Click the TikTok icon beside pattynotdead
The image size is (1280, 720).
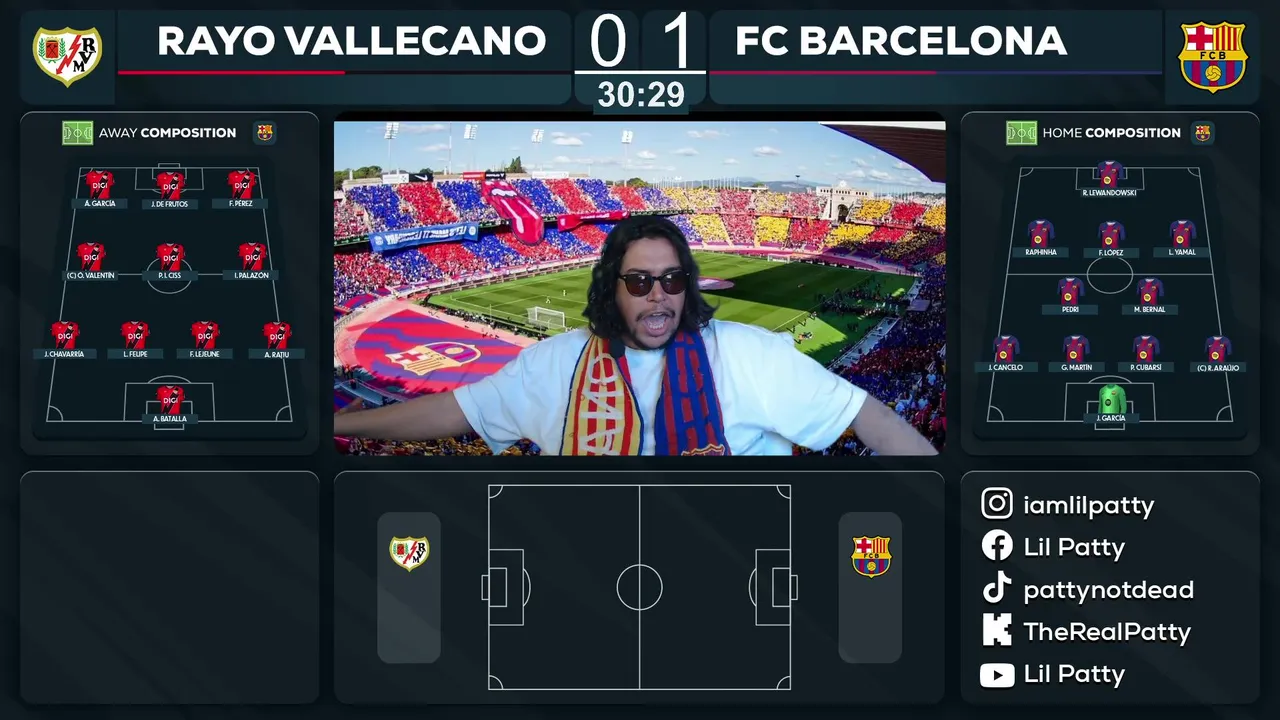tap(997, 589)
